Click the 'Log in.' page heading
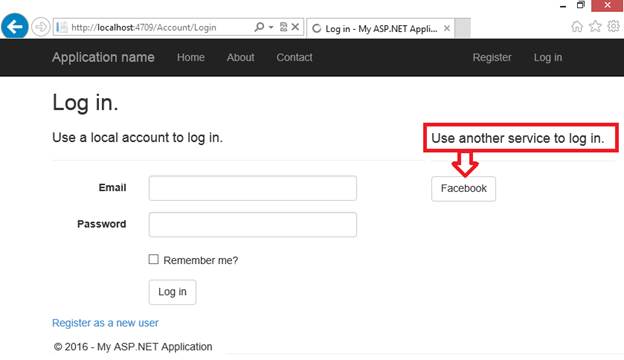Image resolution: width=624 pixels, height=360 pixels. coord(85,103)
